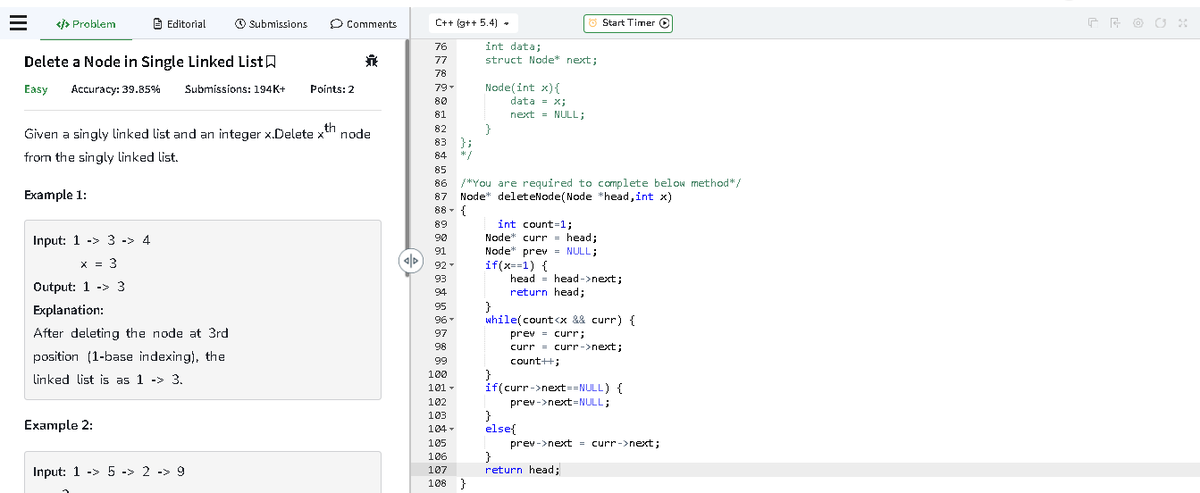Viewport: 1200px width, 493px height.
Task: Click the 'Example 1:' heading
Action: (55, 194)
